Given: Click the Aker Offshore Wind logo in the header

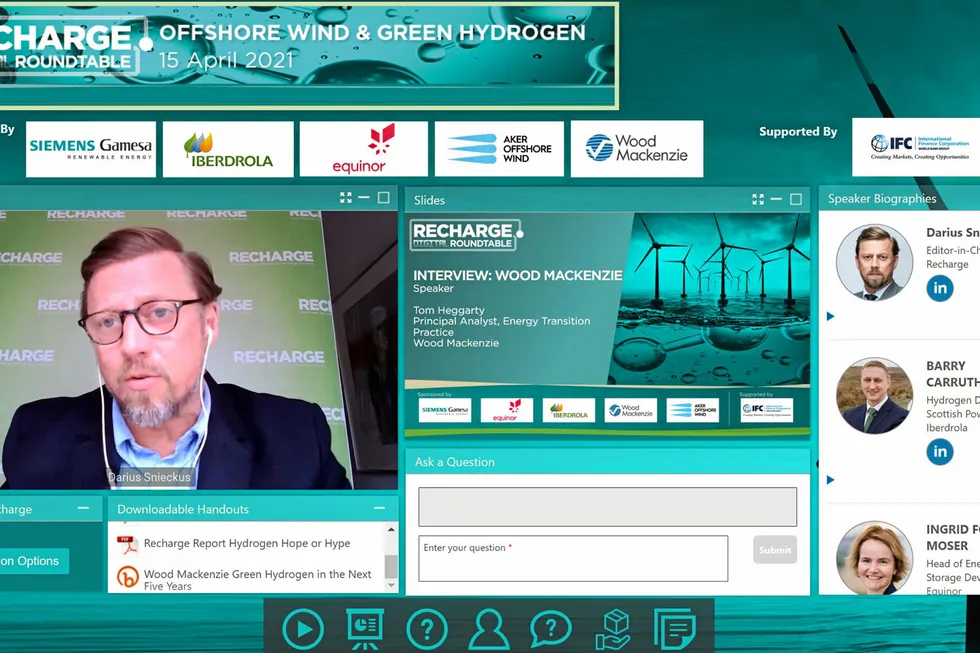Looking at the screenshot, I should point(499,149).
